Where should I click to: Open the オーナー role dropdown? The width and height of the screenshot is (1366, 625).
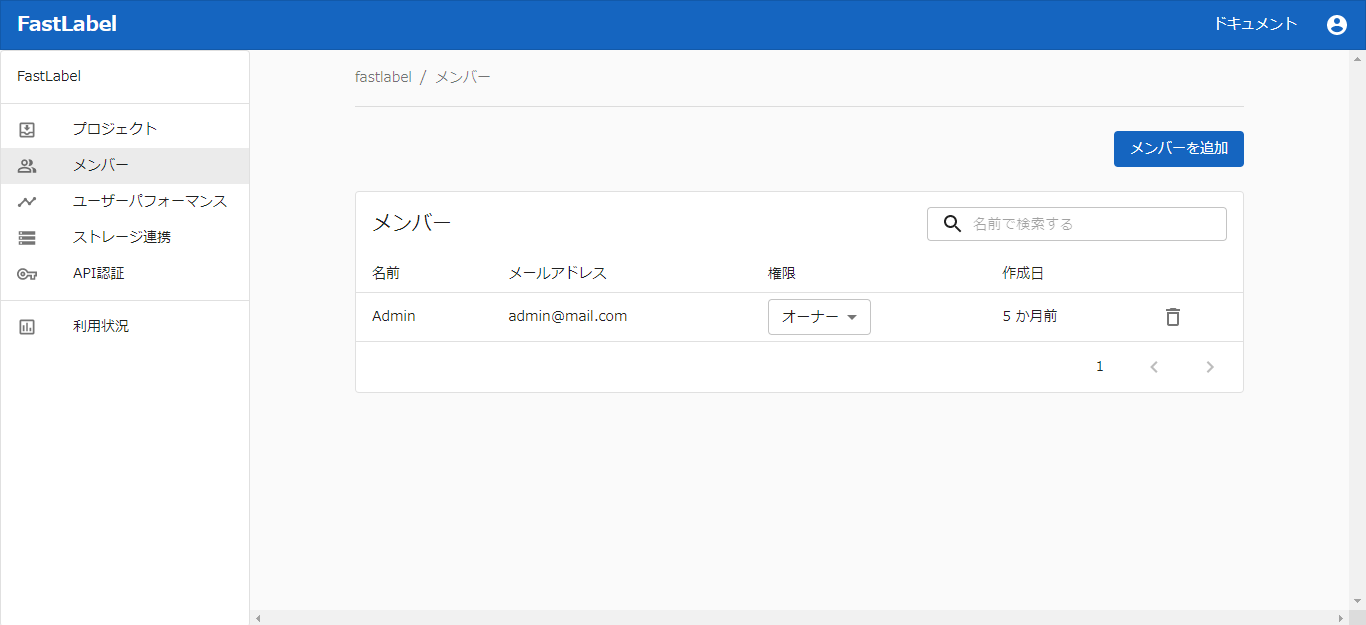pos(819,317)
